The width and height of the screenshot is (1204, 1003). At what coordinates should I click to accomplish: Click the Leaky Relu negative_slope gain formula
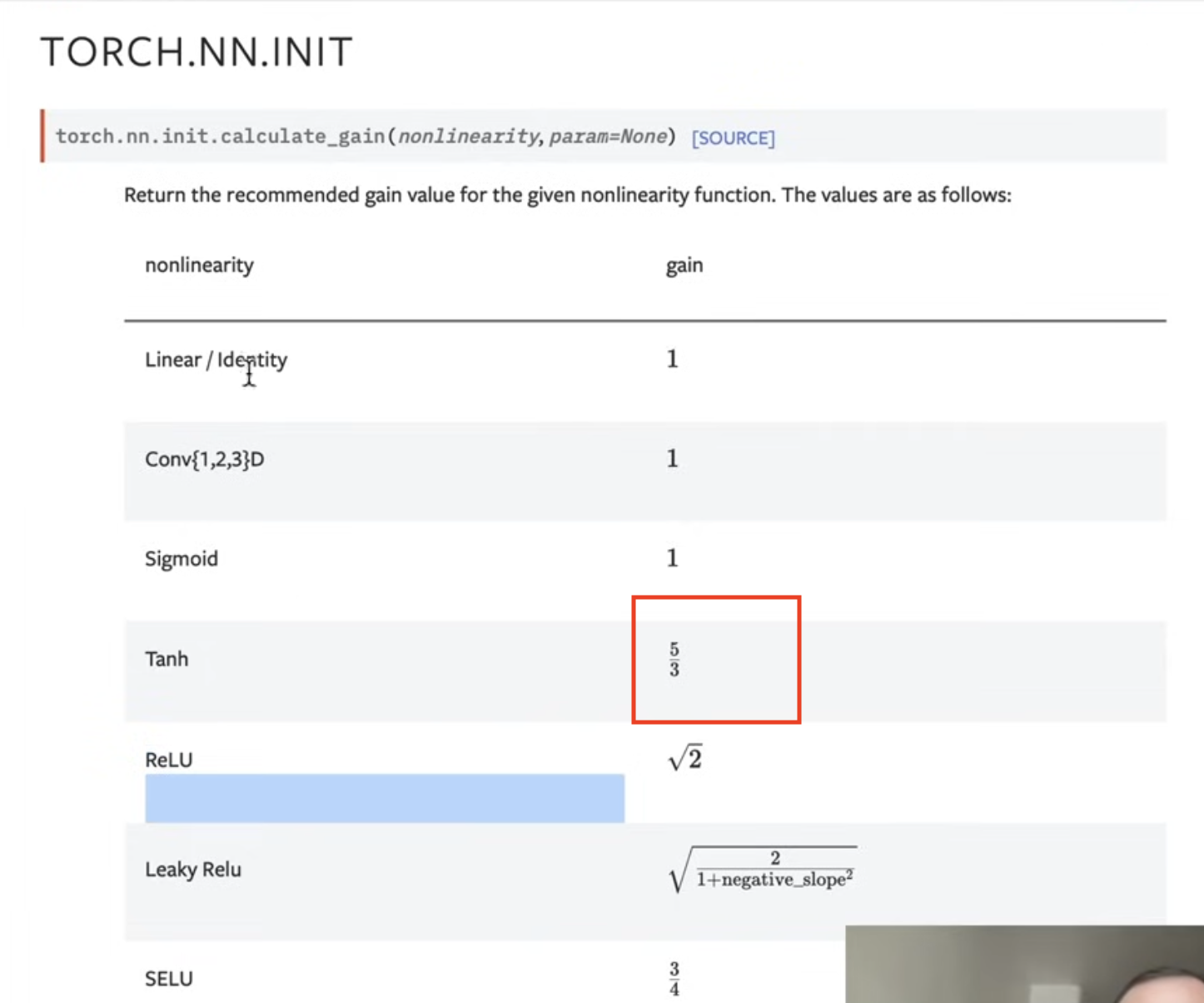tap(762, 869)
